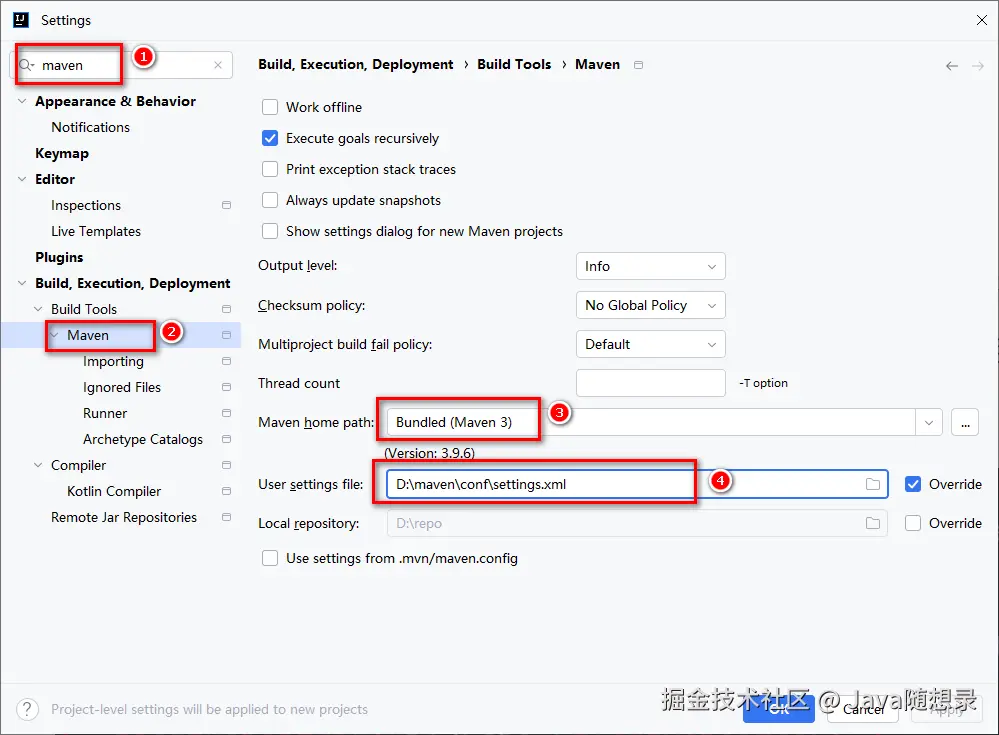The width and height of the screenshot is (999, 735).
Task: Focus the settings search field
Action: (x=121, y=65)
